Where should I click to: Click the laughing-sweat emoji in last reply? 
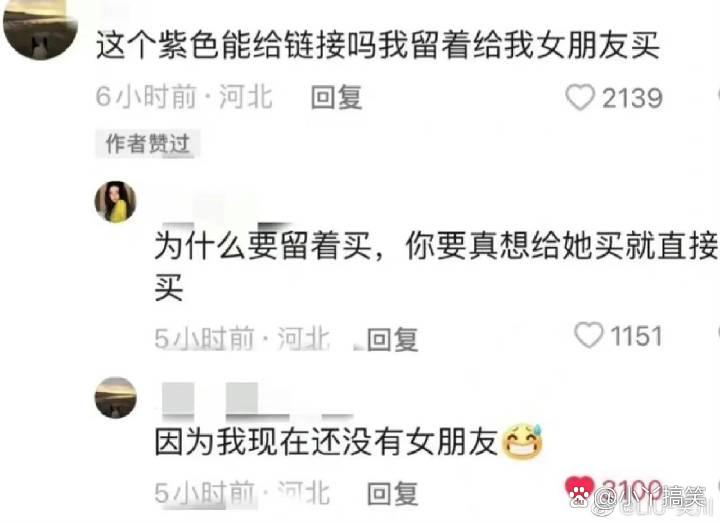[523, 442]
